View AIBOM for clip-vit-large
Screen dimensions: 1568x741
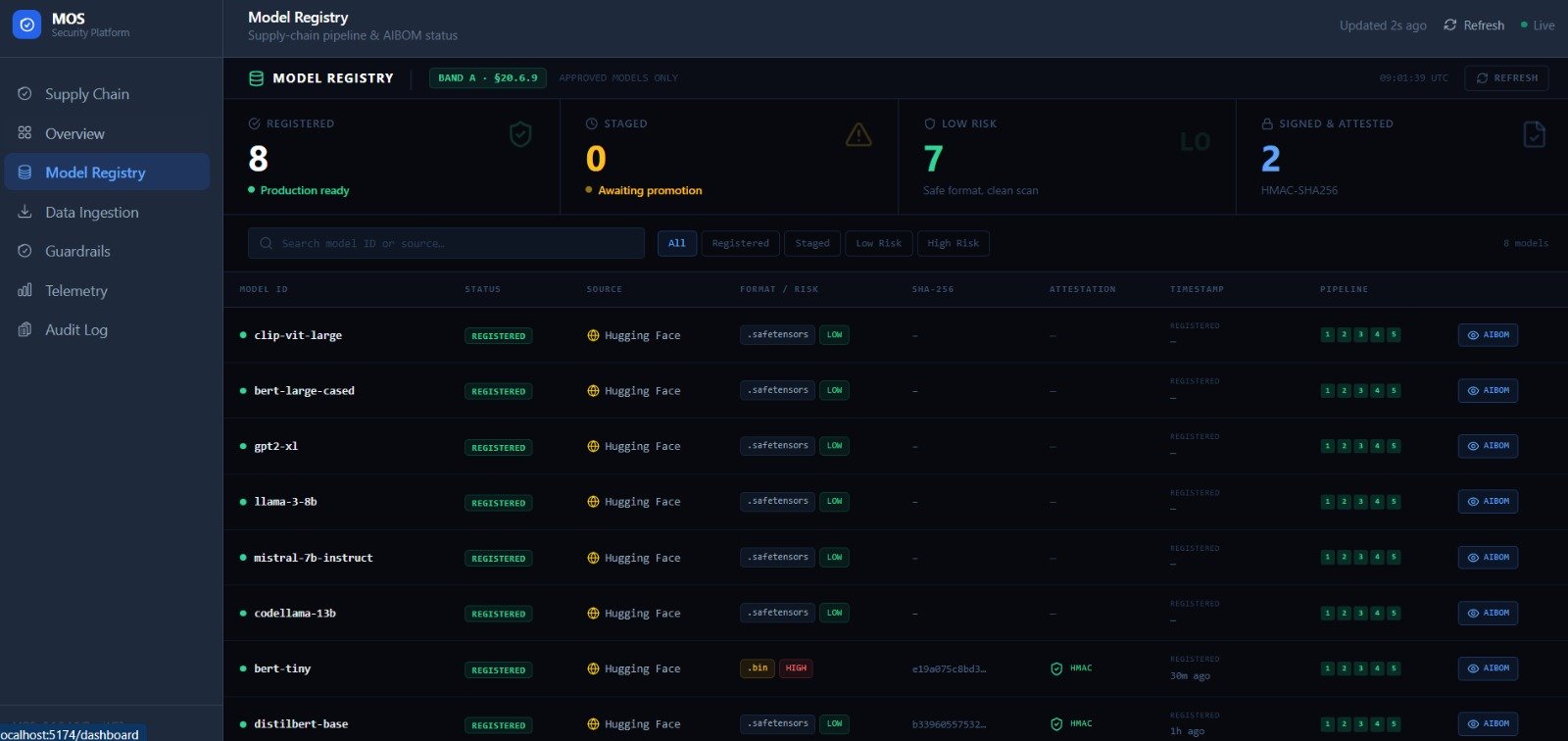point(1488,335)
